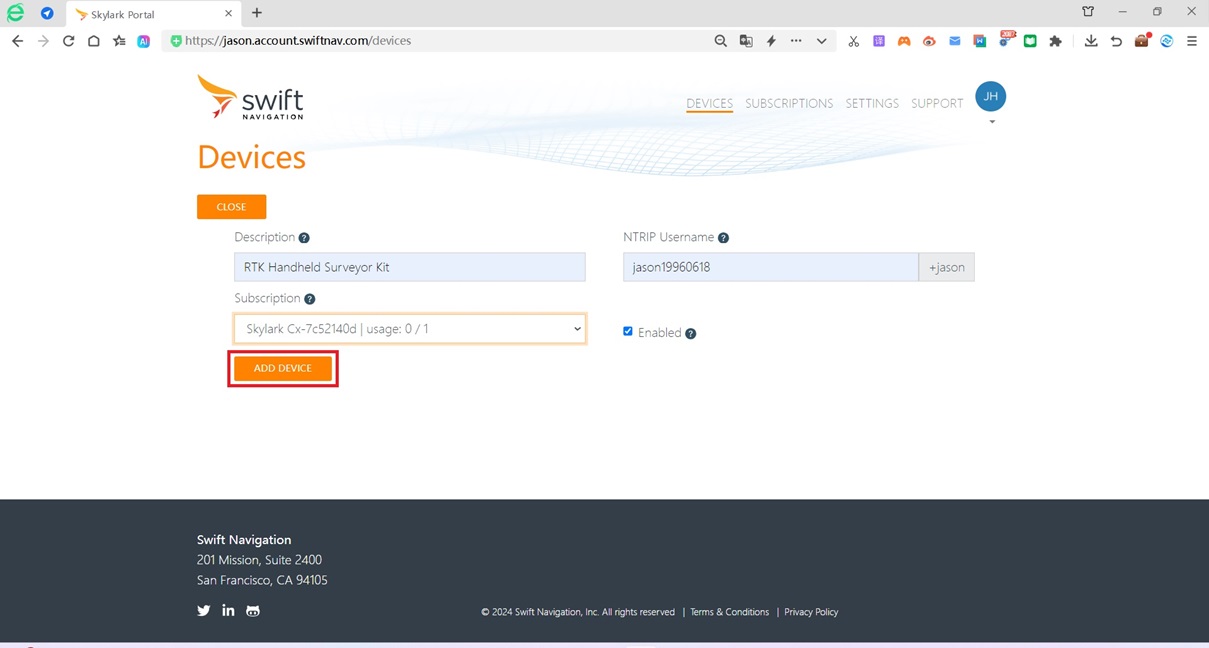Open the purple square extension icon
Viewport: 1209px width, 648px height.
click(879, 41)
